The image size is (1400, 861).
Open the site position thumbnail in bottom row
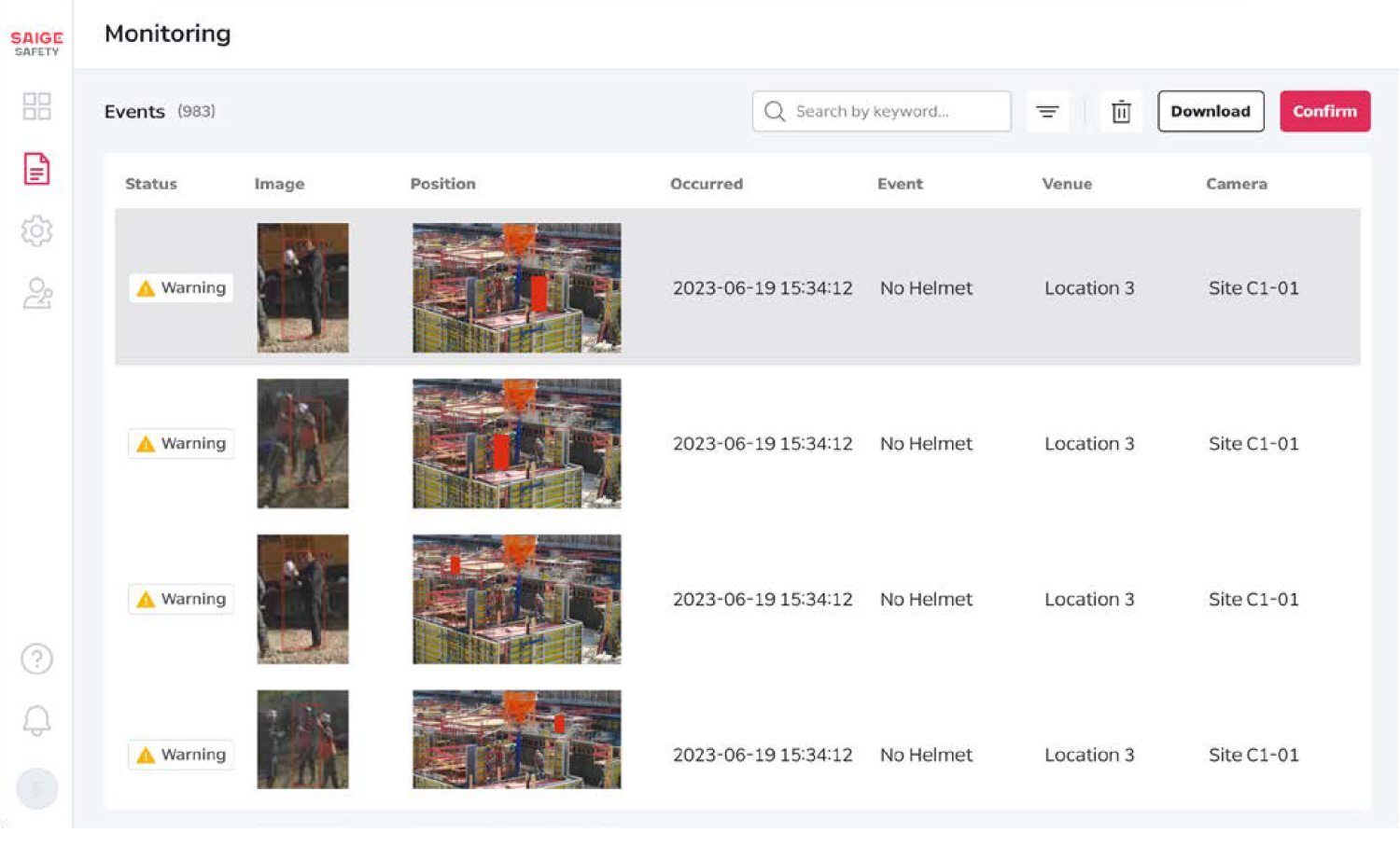(x=516, y=740)
